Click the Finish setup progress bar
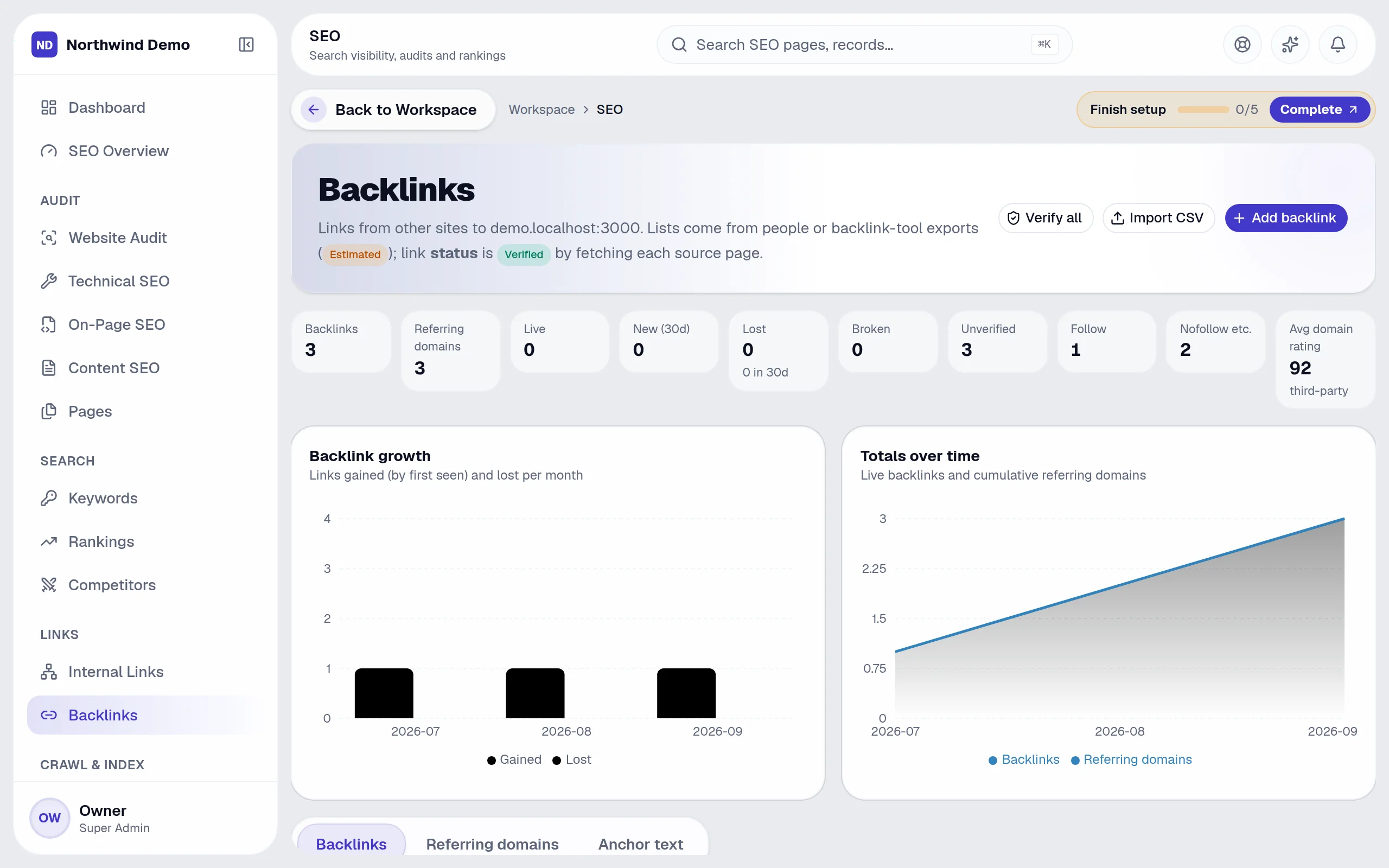The height and width of the screenshot is (868, 1389). point(1202,109)
